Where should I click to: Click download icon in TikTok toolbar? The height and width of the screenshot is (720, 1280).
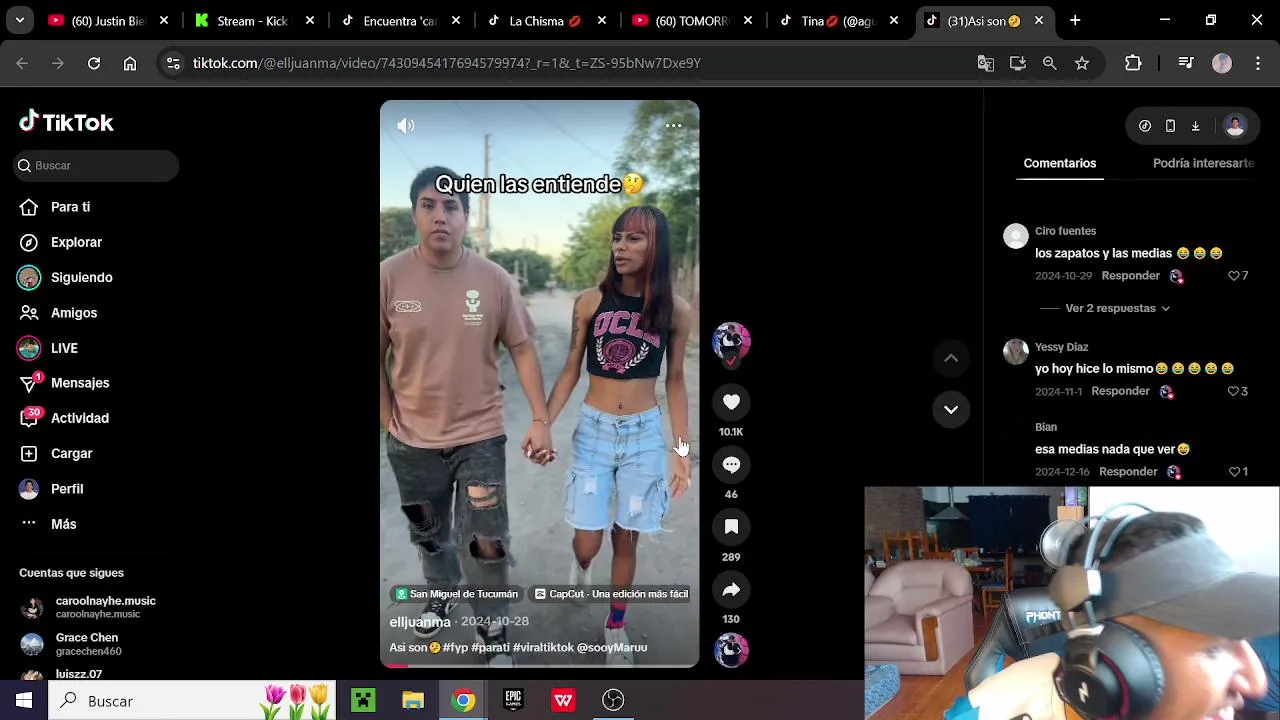(x=1195, y=126)
